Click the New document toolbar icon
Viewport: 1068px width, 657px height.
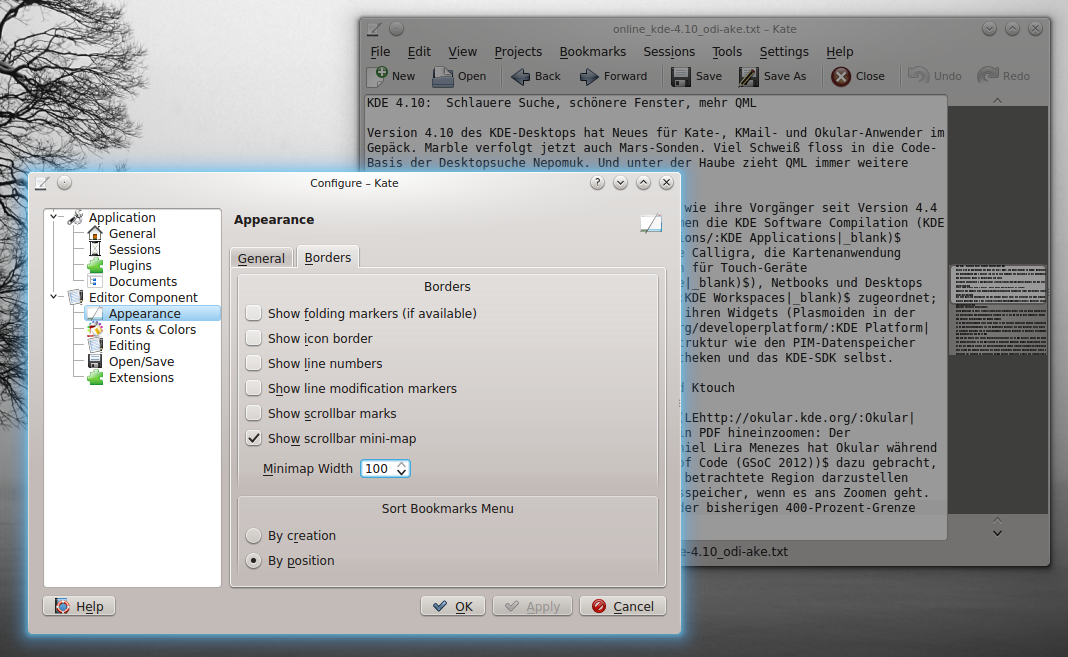pyautogui.click(x=378, y=76)
